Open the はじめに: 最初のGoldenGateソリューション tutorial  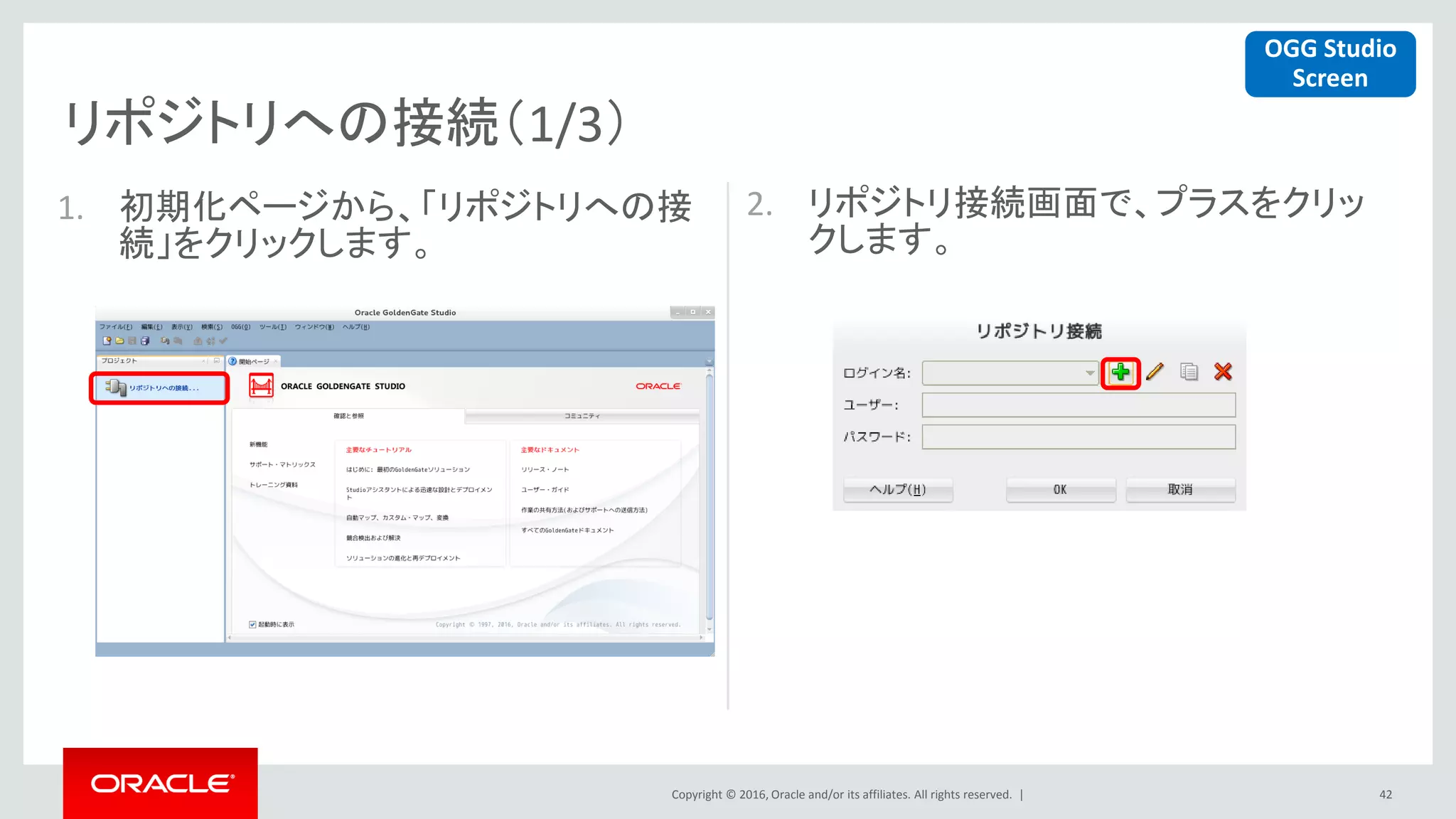tap(407, 469)
